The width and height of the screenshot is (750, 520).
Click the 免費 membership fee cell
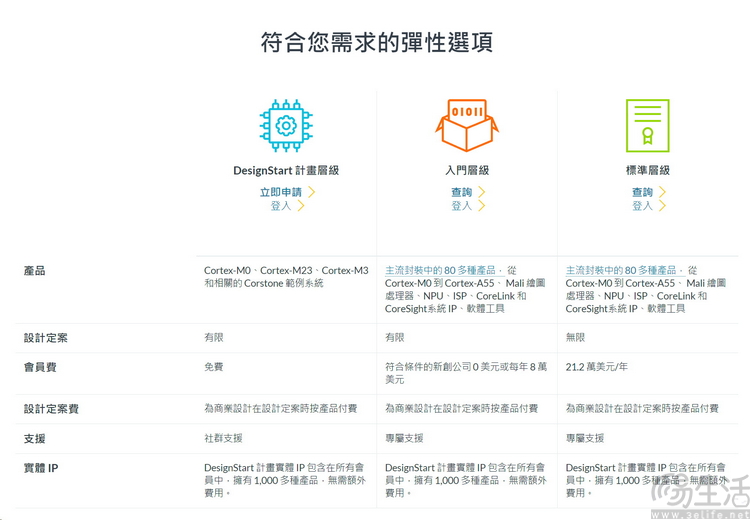214,367
